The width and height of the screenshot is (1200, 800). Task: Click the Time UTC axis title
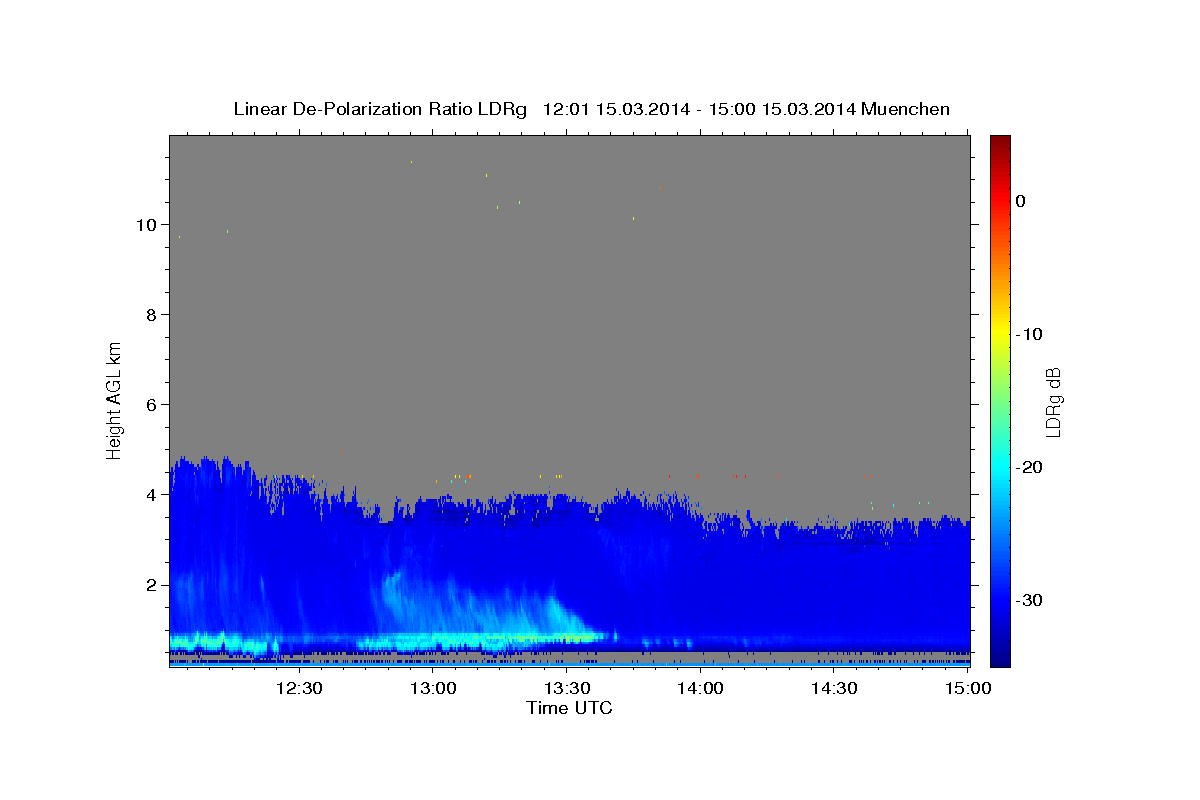point(569,708)
